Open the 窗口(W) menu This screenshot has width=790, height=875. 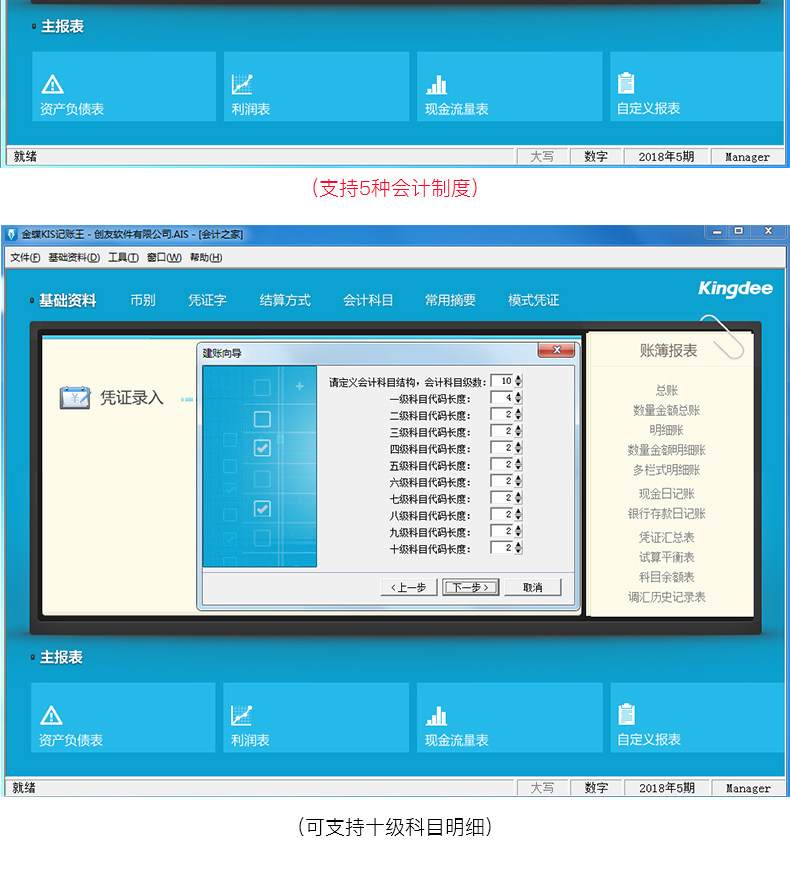click(x=164, y=257)
